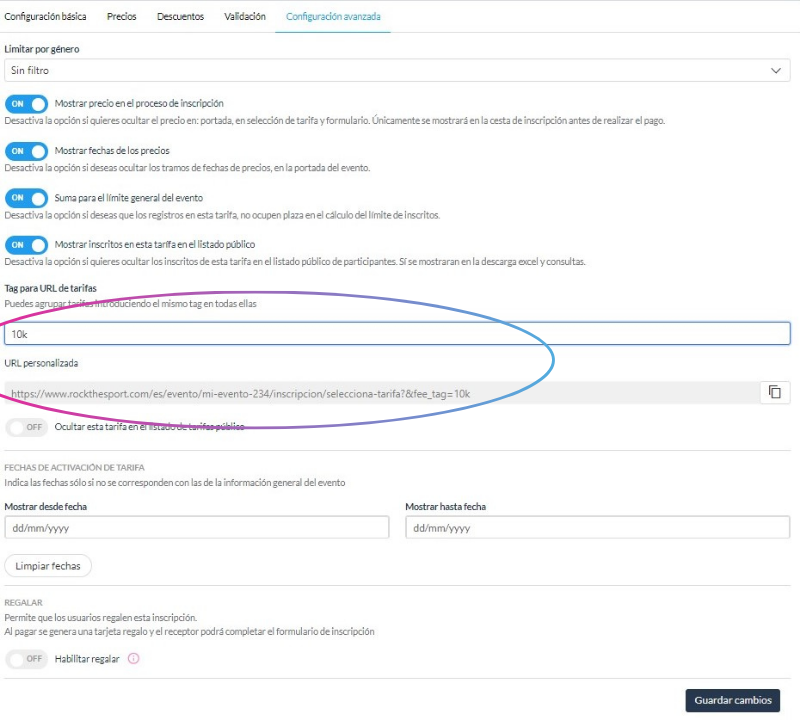
Task: Switch to the Precios tab
Action: click(121, 16)
